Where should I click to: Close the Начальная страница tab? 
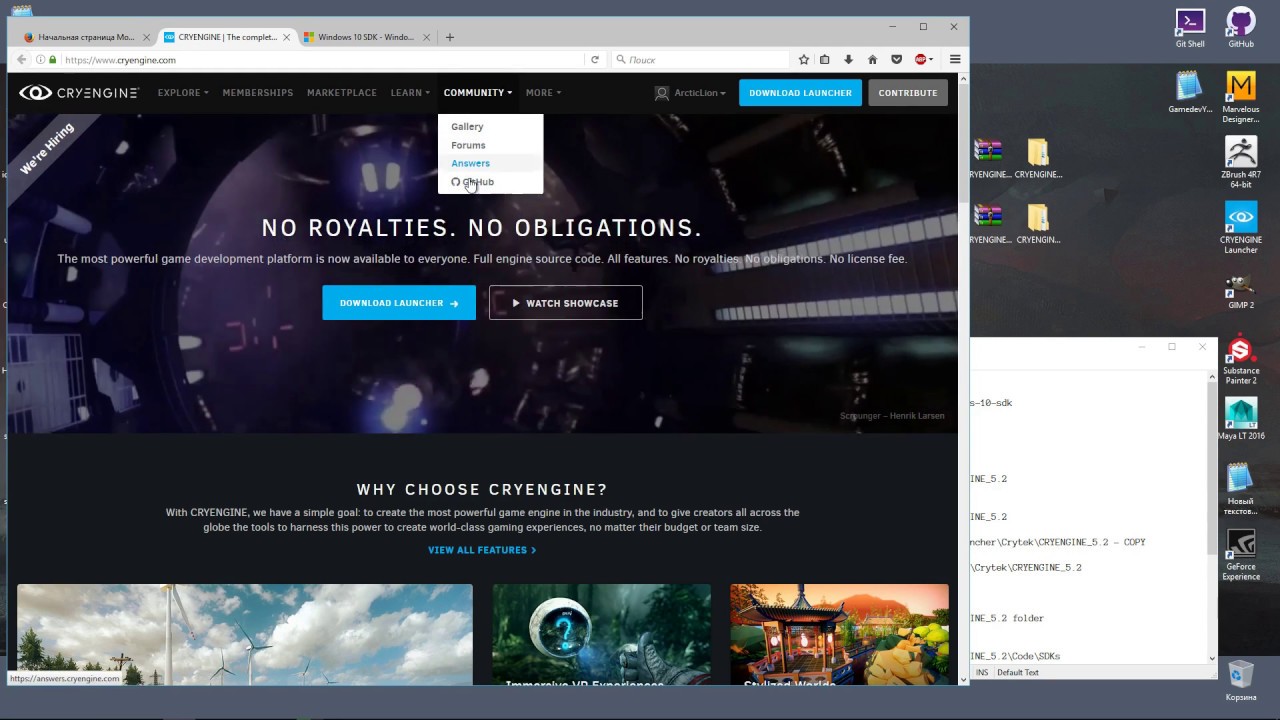click(x=146, y=37)
